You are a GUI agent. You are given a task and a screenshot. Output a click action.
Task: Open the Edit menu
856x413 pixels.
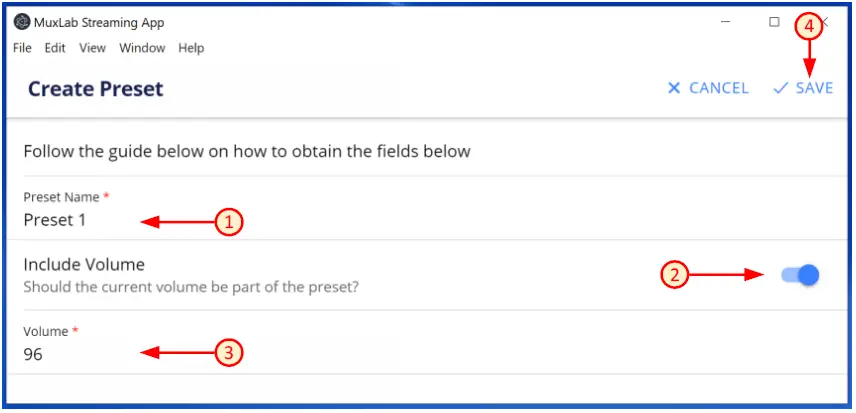click(55, 48)
